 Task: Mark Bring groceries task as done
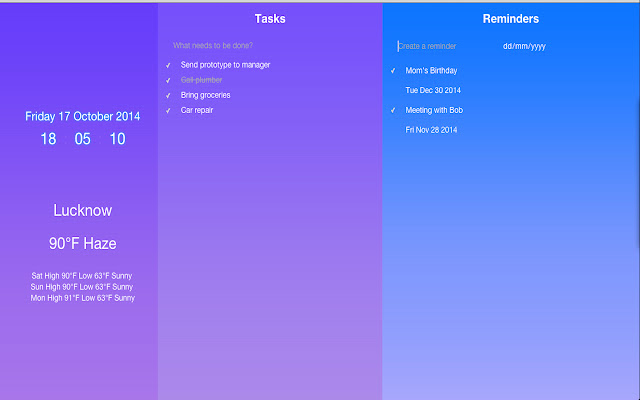tap(168, 95)
